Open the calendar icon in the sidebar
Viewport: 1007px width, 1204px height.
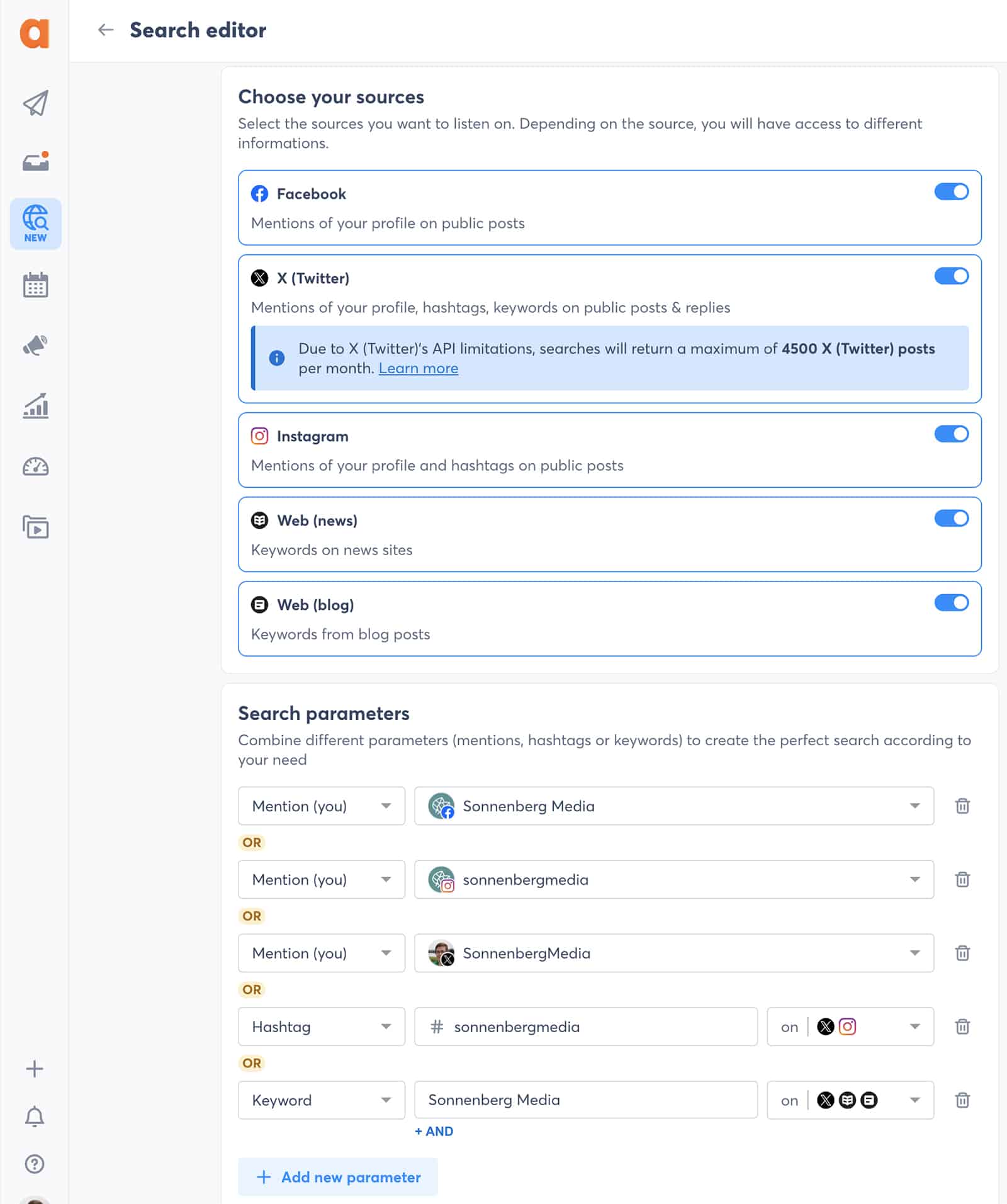pos(35,284)
